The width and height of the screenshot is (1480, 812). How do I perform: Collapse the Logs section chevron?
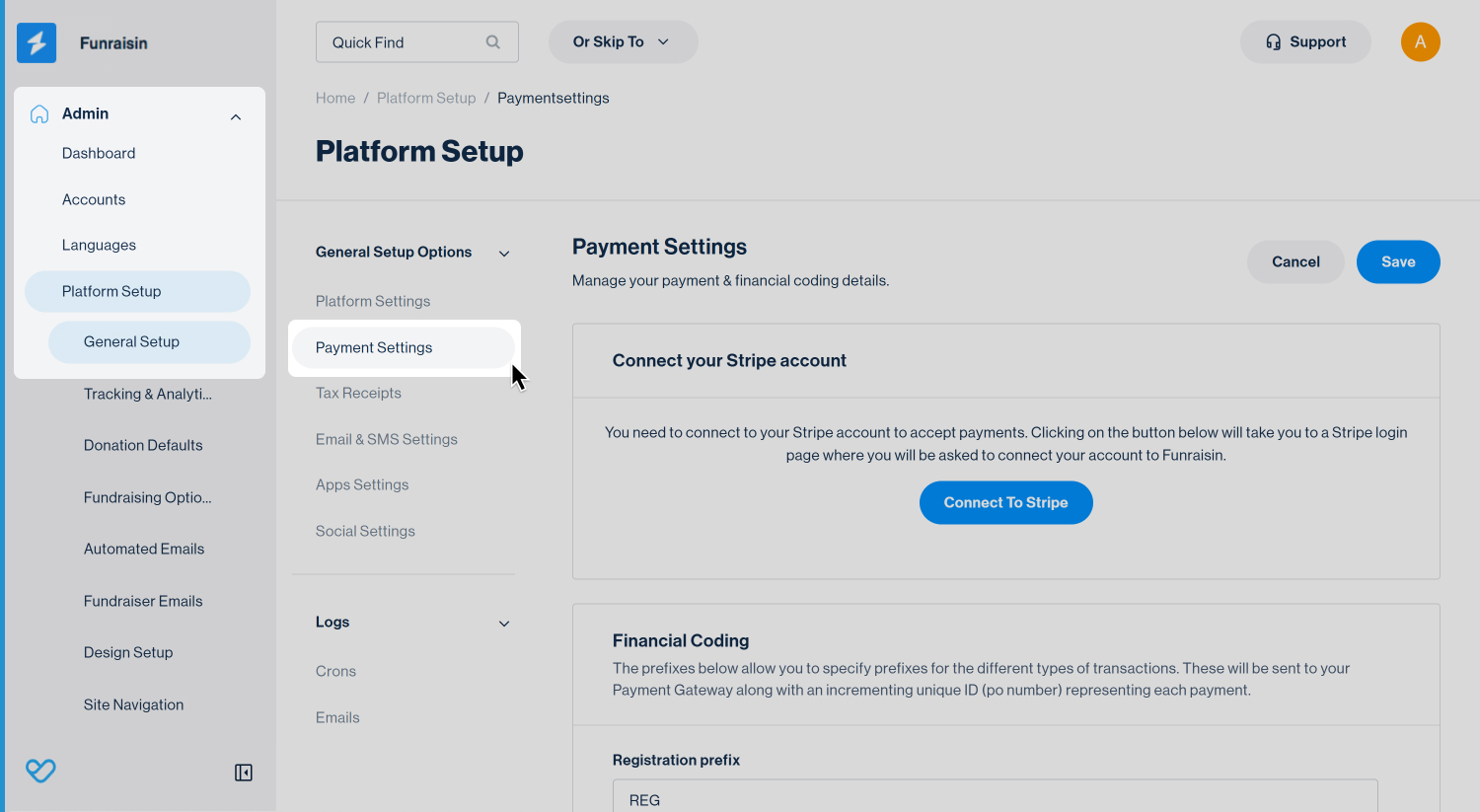pyautogui.click(x=504, y=624)
